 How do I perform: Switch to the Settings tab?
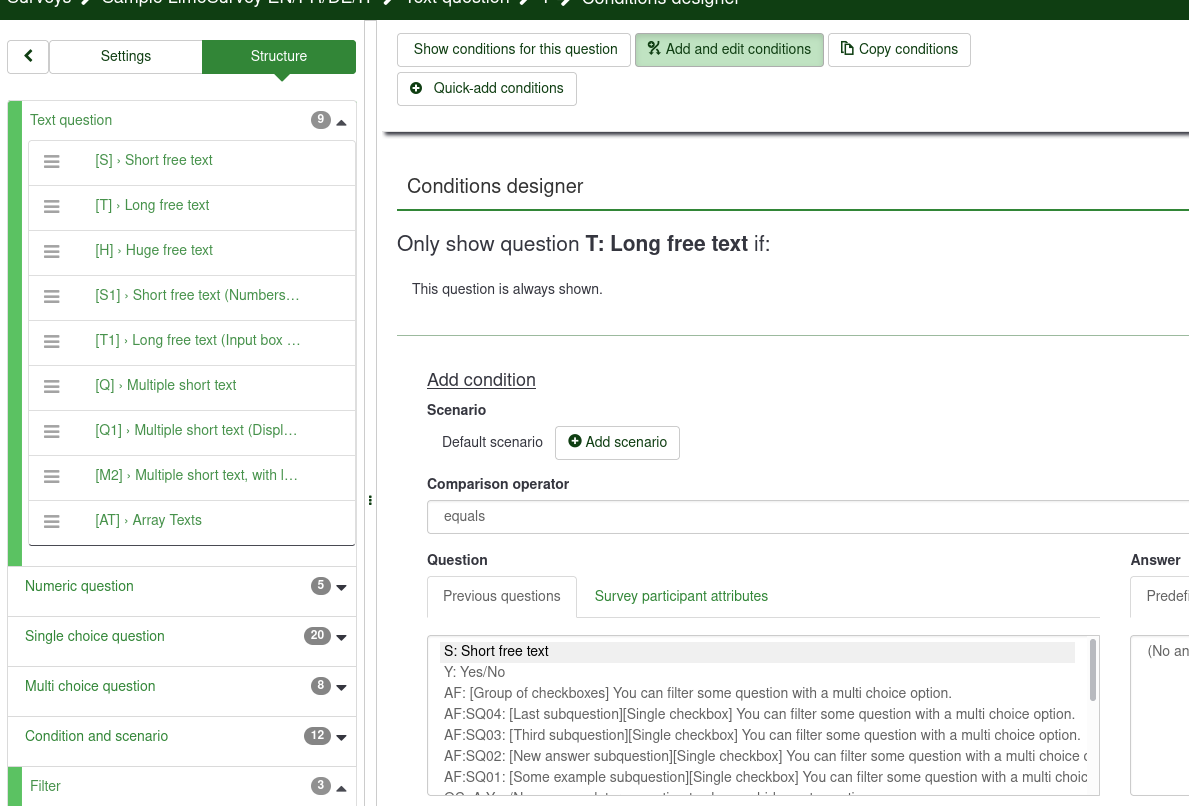[126, 57]
